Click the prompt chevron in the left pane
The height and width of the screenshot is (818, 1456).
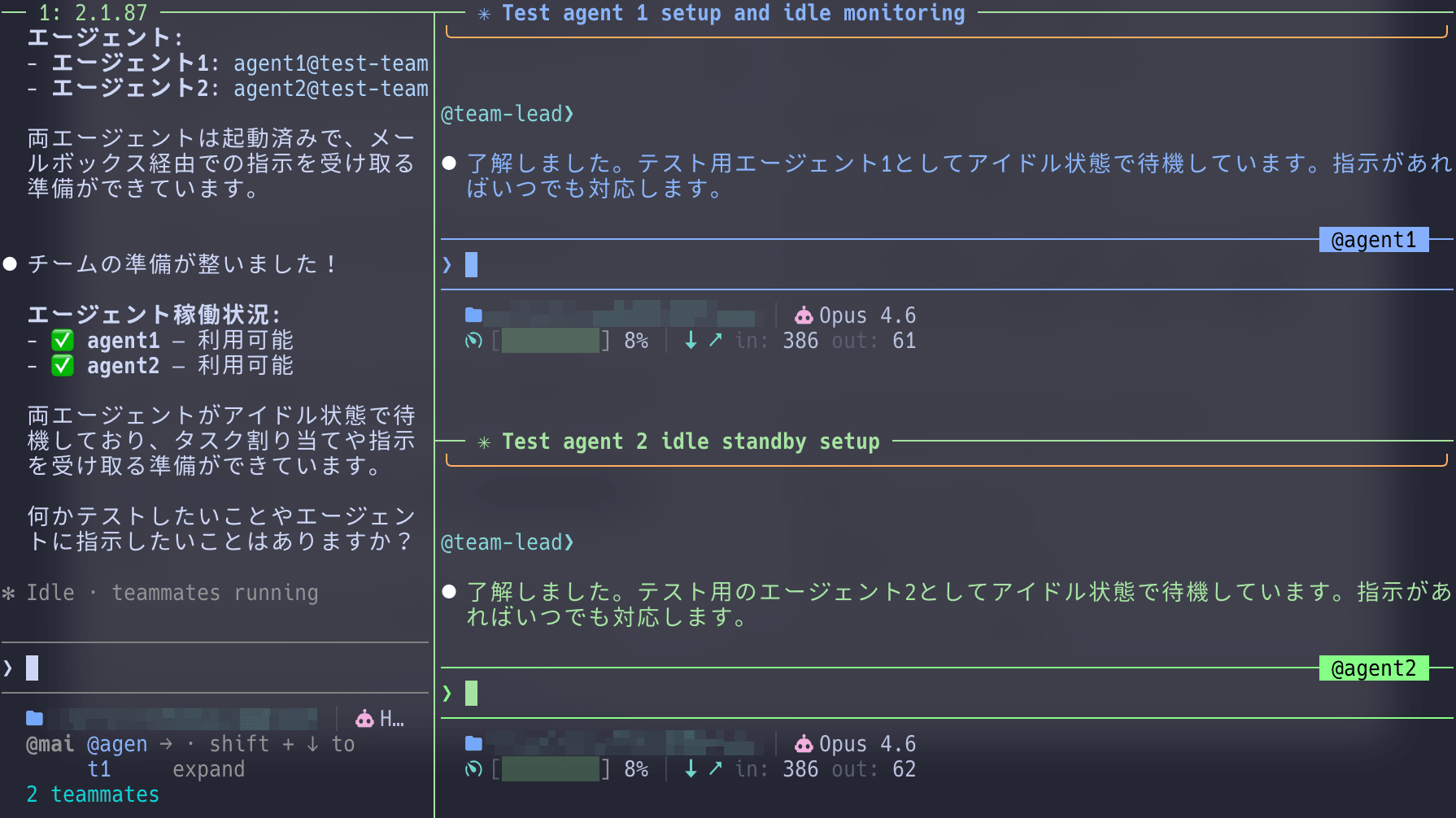point(8,668)
